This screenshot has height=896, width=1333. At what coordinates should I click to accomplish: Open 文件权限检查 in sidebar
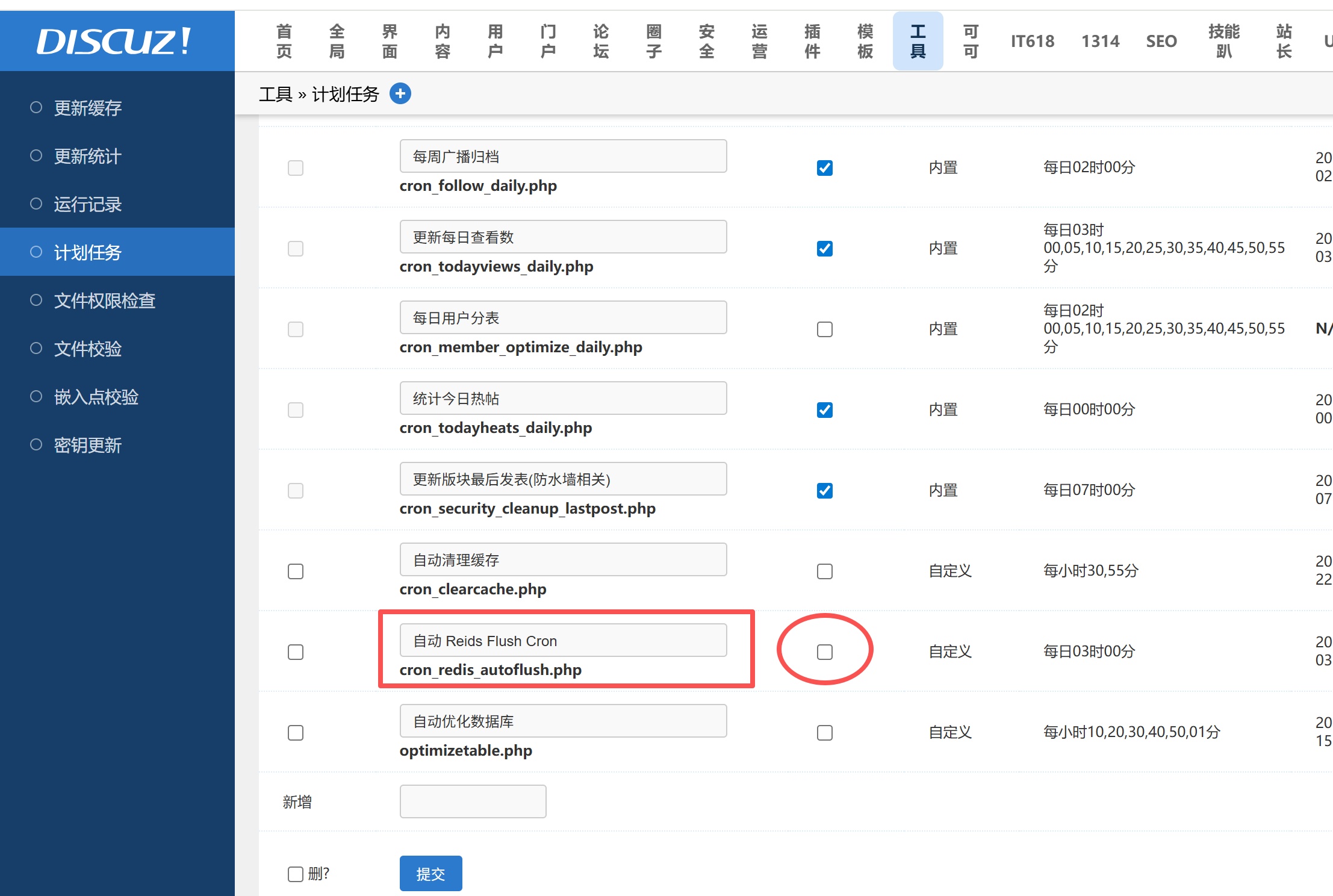coord(117,300)
